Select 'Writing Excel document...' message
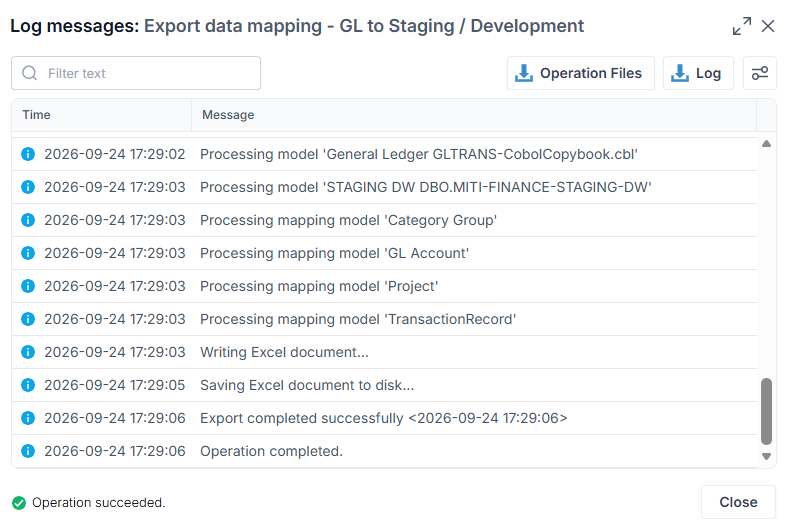This screenshot has width=787, height=525. click(284, 352)
